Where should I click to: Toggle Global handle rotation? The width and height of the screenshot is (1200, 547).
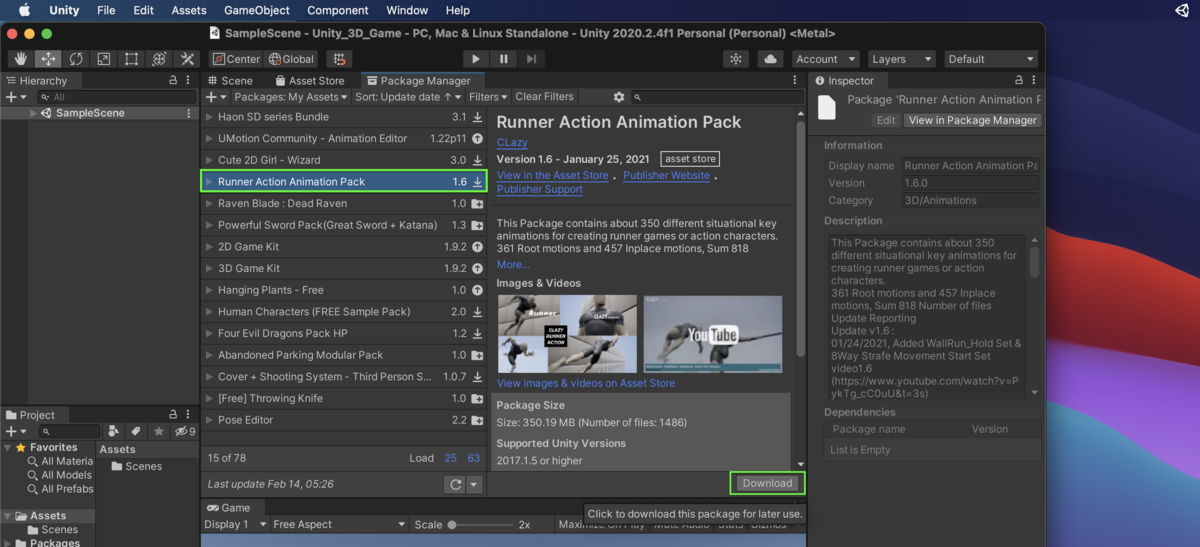(x=291, y=59)
